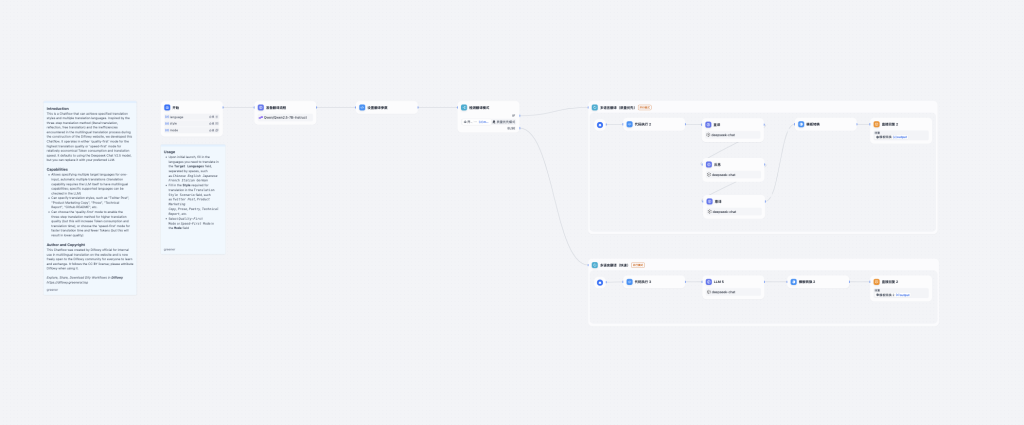Click the orange parallel-mode badge on lower iteration
The height and width of the screenshot is (425, 1024).
click(638, 265)
